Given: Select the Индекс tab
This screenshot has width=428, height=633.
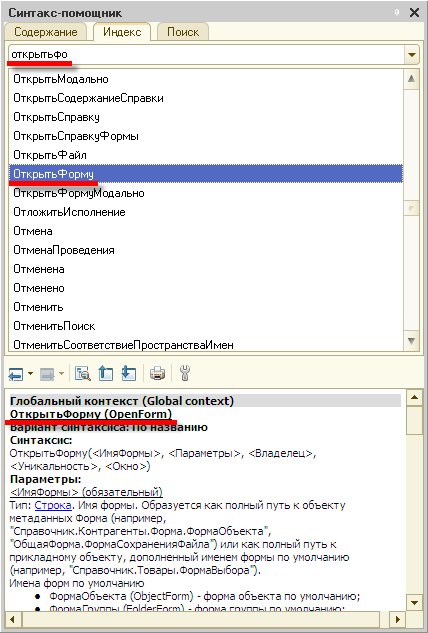Looking at the screenshot, I should click(122, 32).
